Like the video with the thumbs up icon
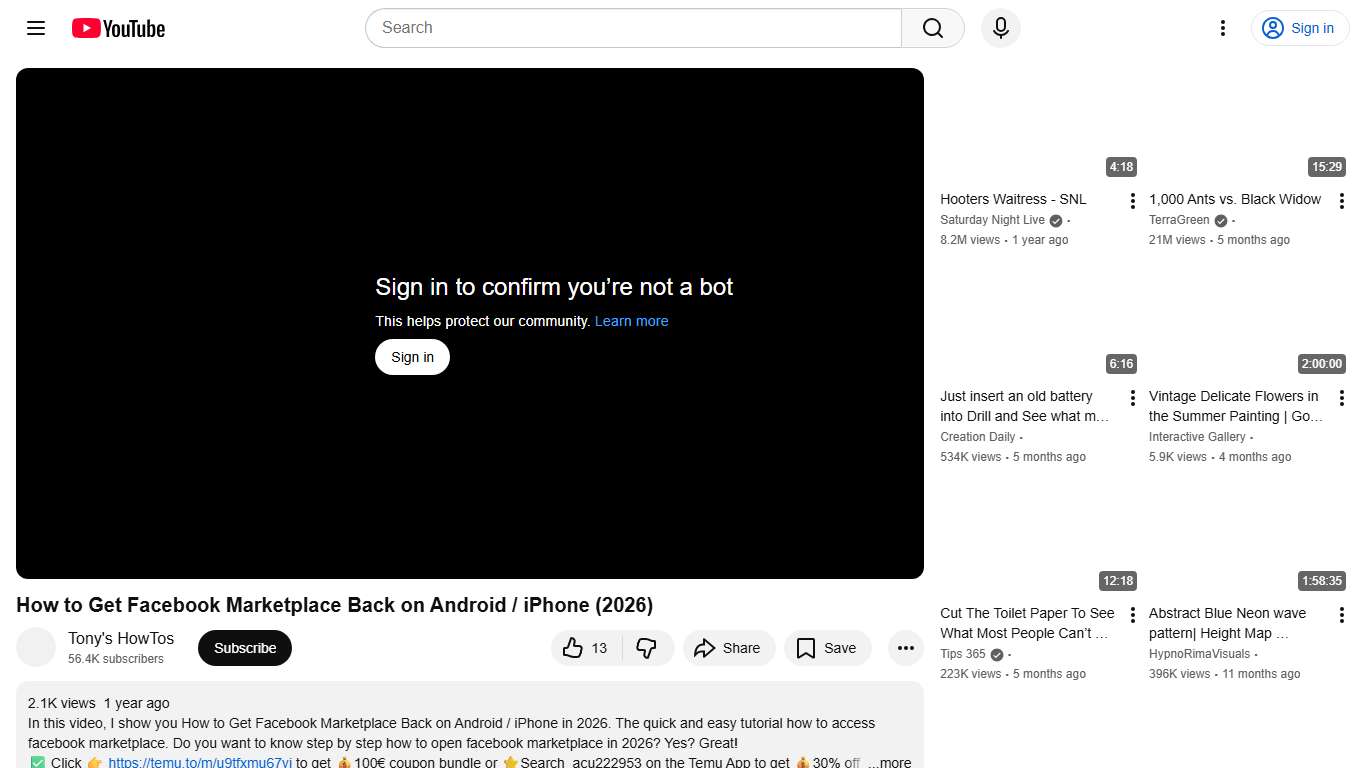 click(576, 648)
